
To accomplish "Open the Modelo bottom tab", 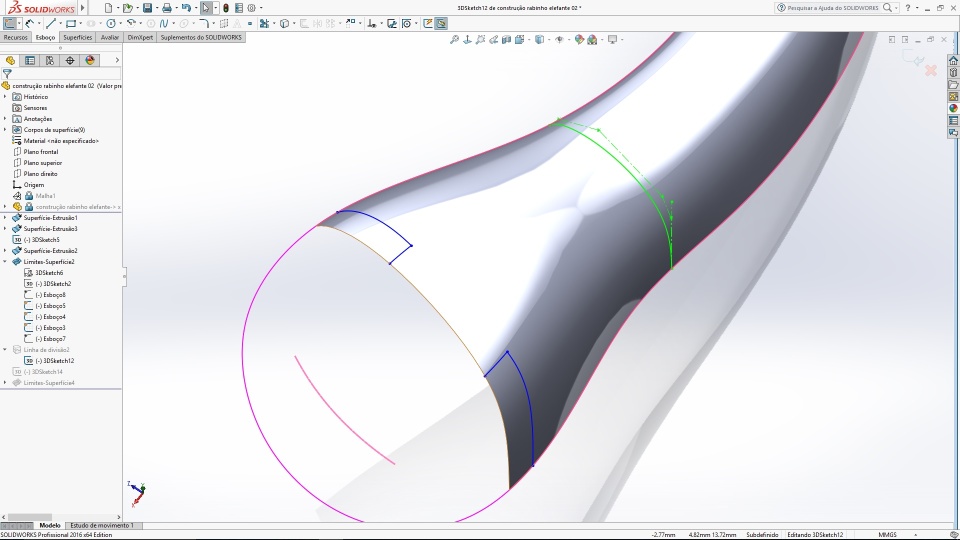I will (x=50, y=525).
